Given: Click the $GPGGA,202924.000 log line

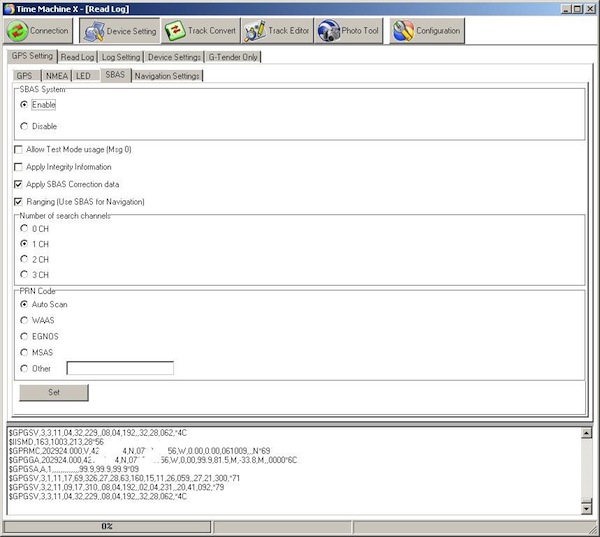Looking at the screenshot, I should (153, 460).
